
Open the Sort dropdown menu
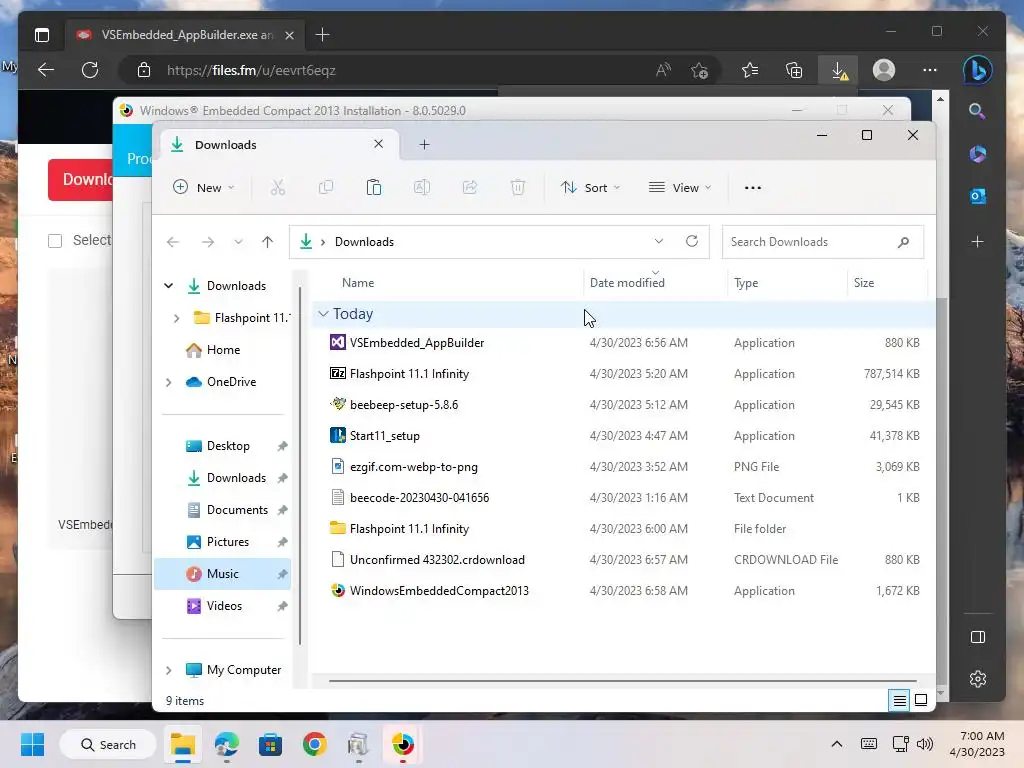point(590,188)
